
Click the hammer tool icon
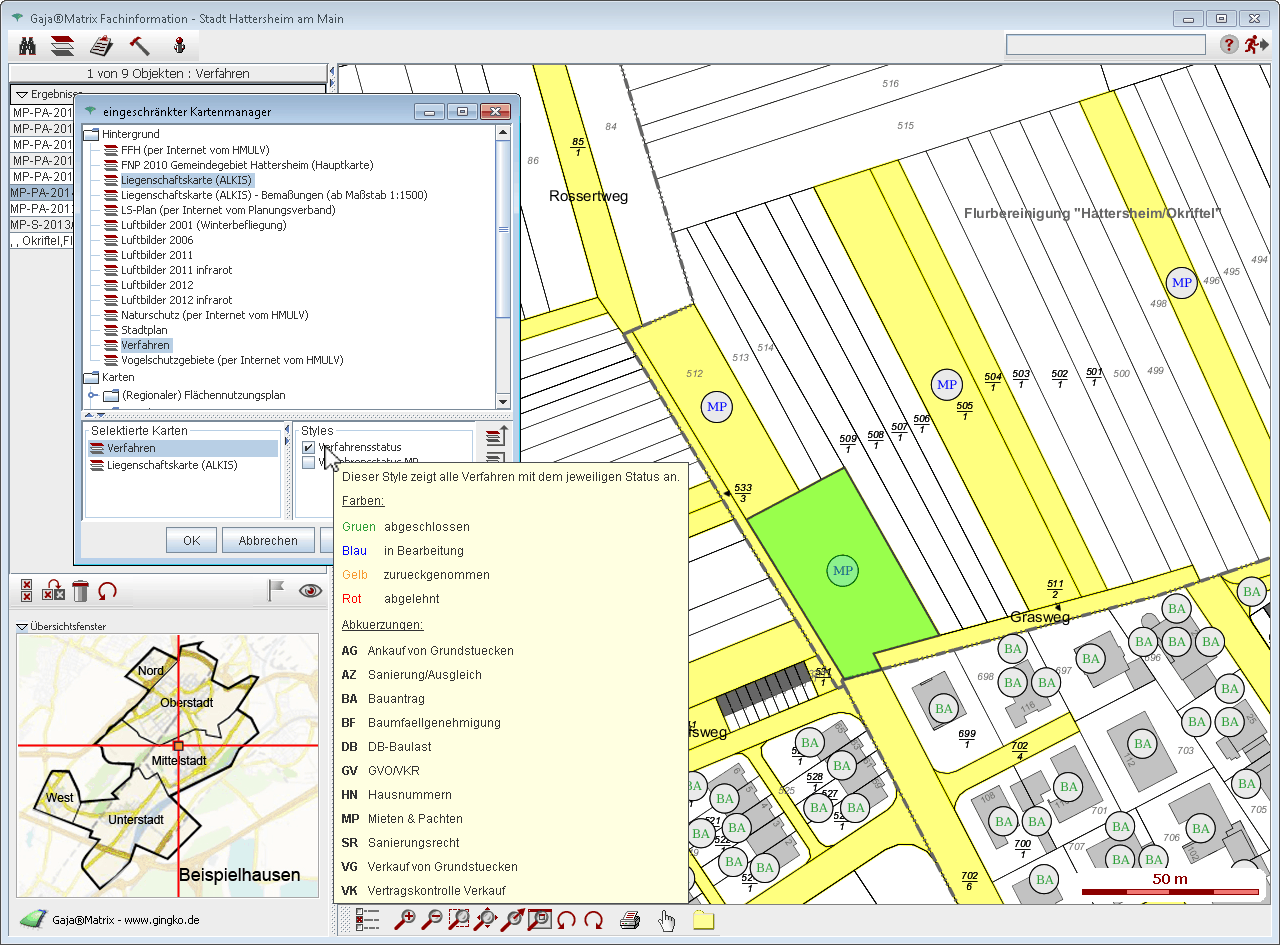tap(139, 45)
